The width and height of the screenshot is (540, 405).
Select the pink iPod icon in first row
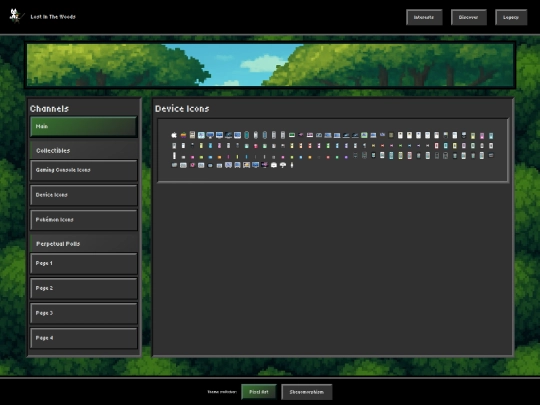pos(482,136)
